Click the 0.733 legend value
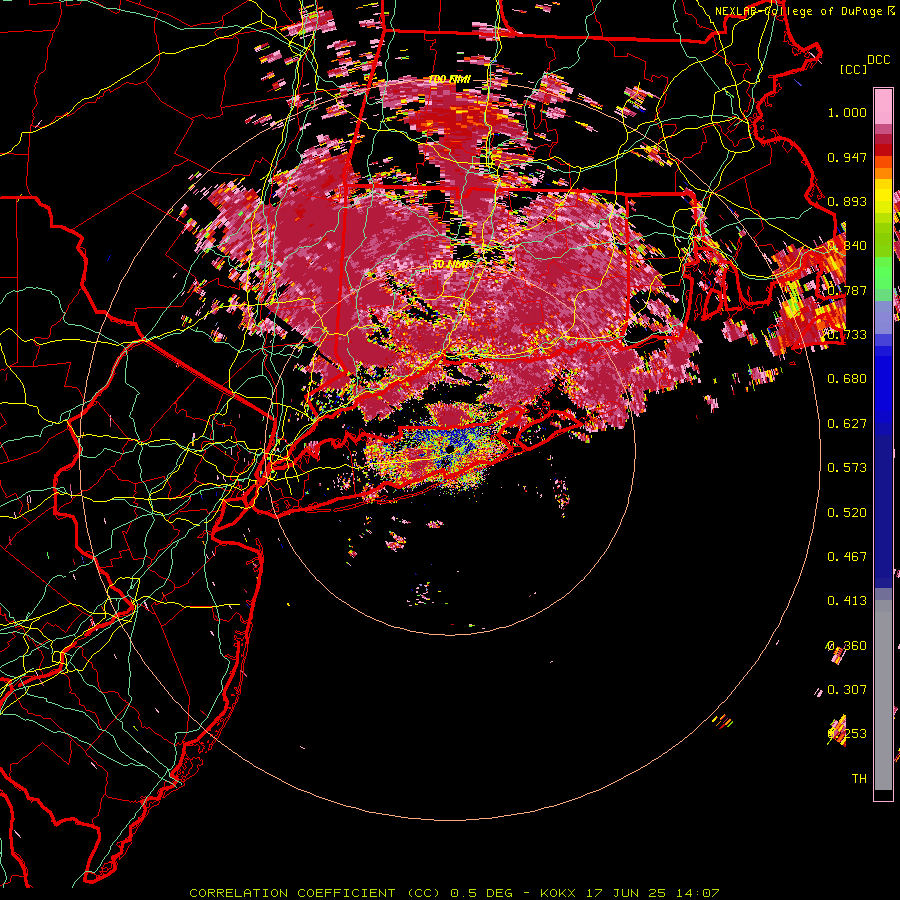 tap(847, 335)
